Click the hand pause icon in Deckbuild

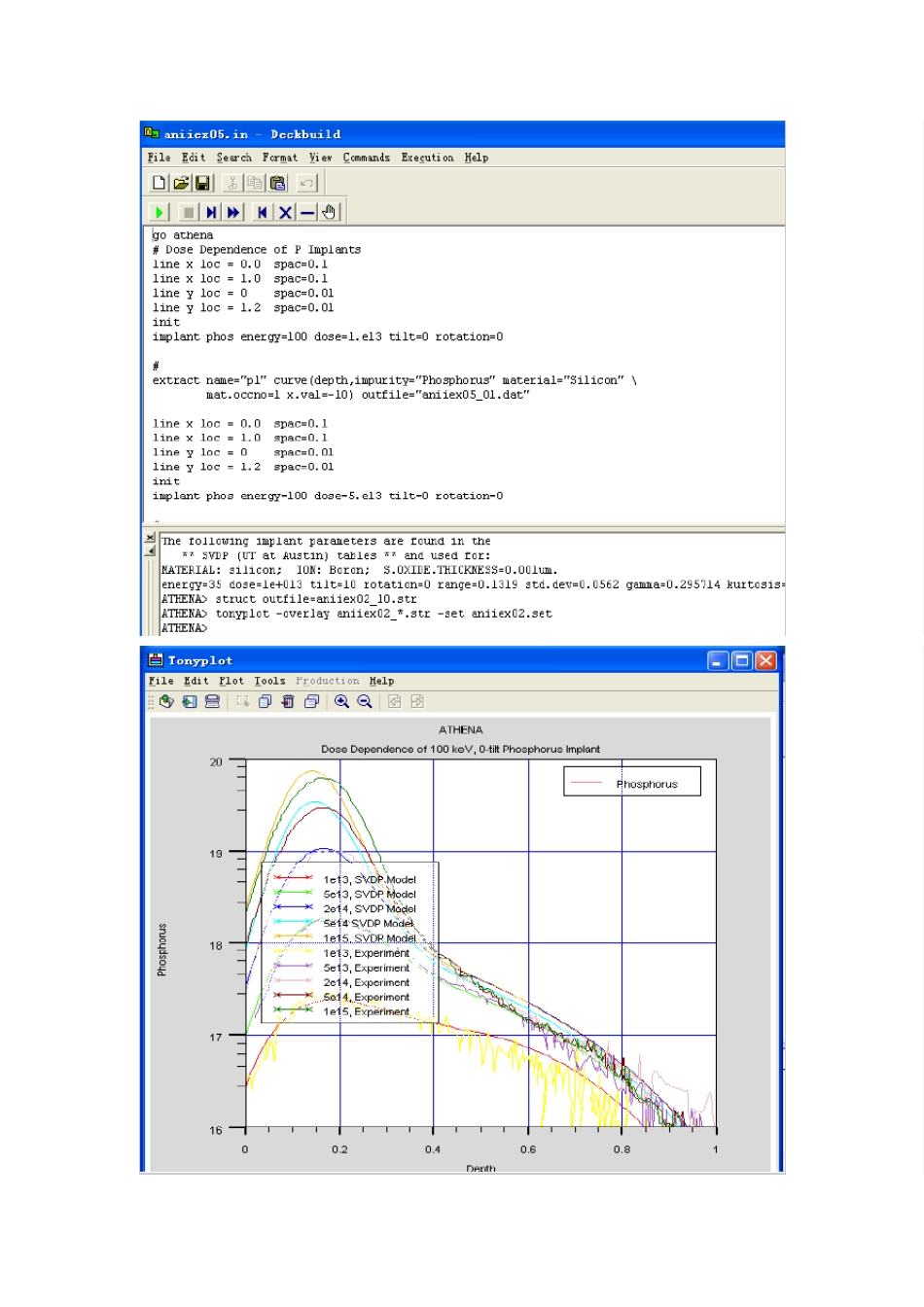pyautogui.click(x=330, y=212)
